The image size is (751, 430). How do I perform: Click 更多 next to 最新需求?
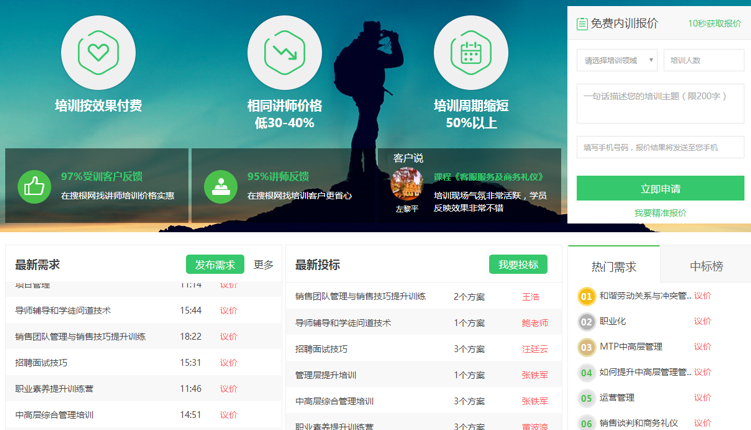[x=264, y=265]
